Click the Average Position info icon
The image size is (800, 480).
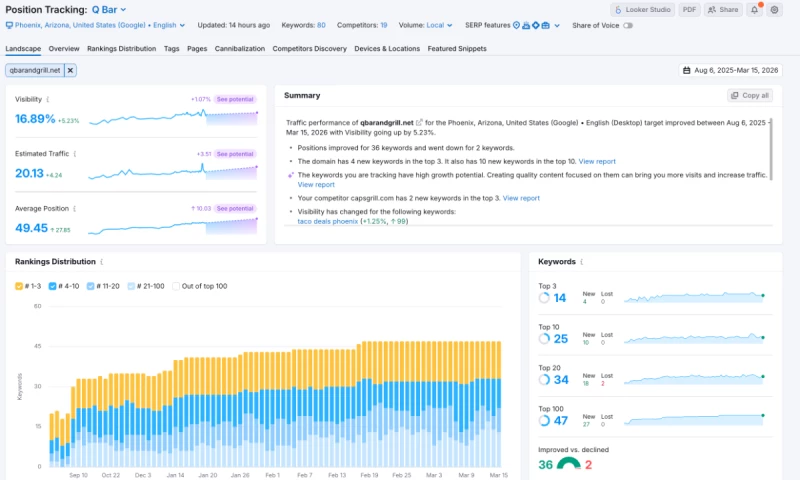[x=74, y=209]
